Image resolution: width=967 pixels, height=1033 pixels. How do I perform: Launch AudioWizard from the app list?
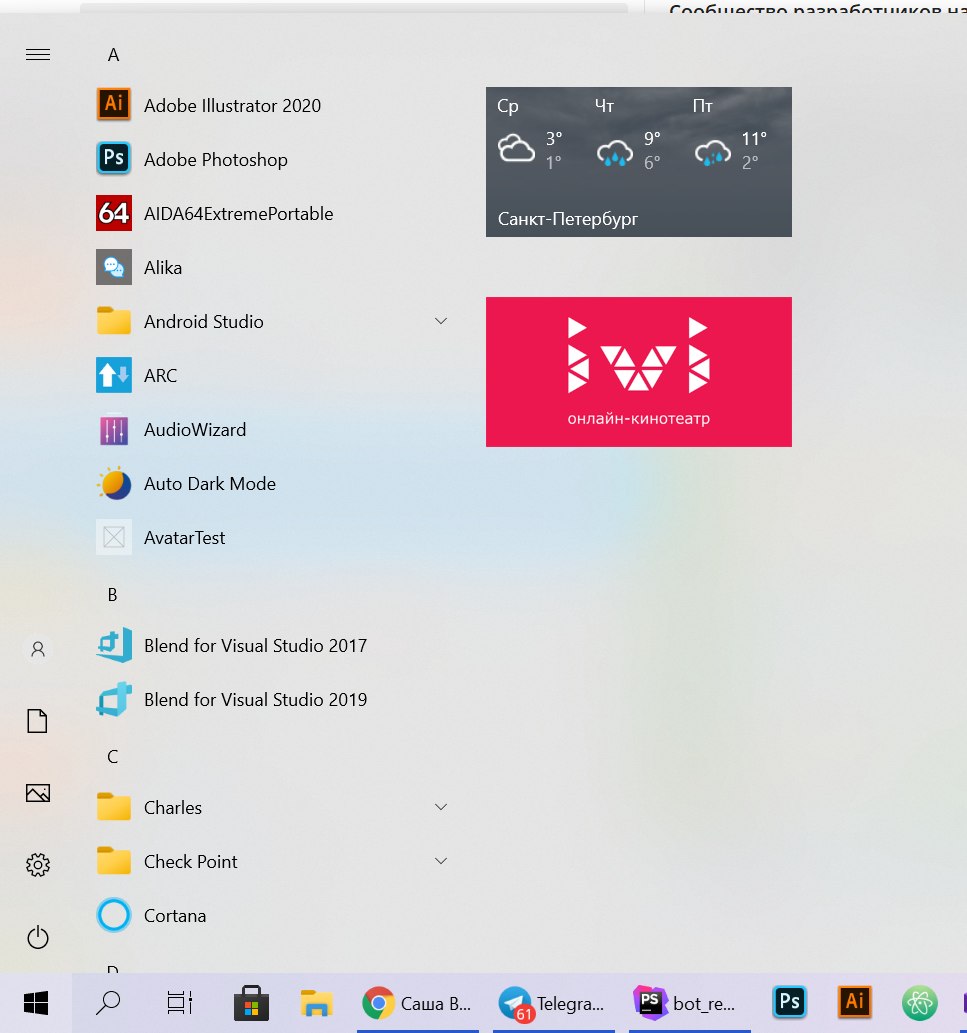[273, 430]
